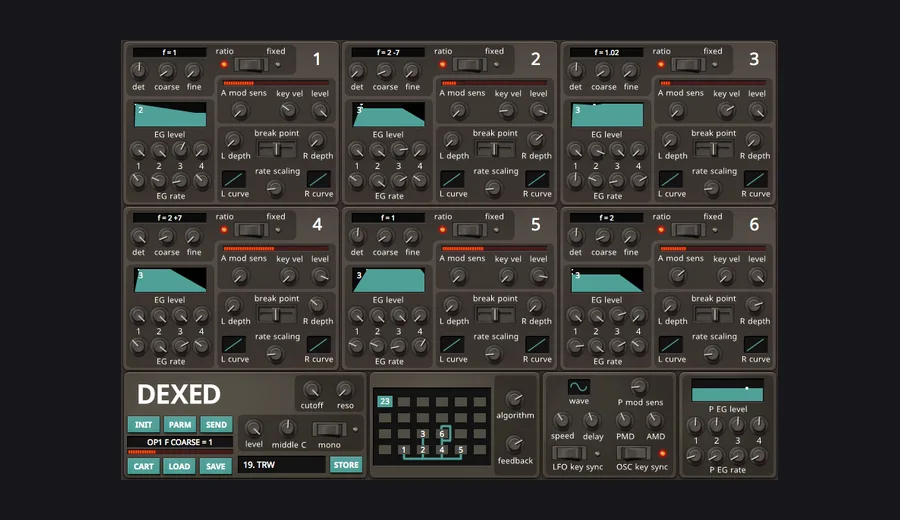Screen dimensions: 900x520
Task: Click operator 1 EG level envelope display
Action: click(170, 115)
